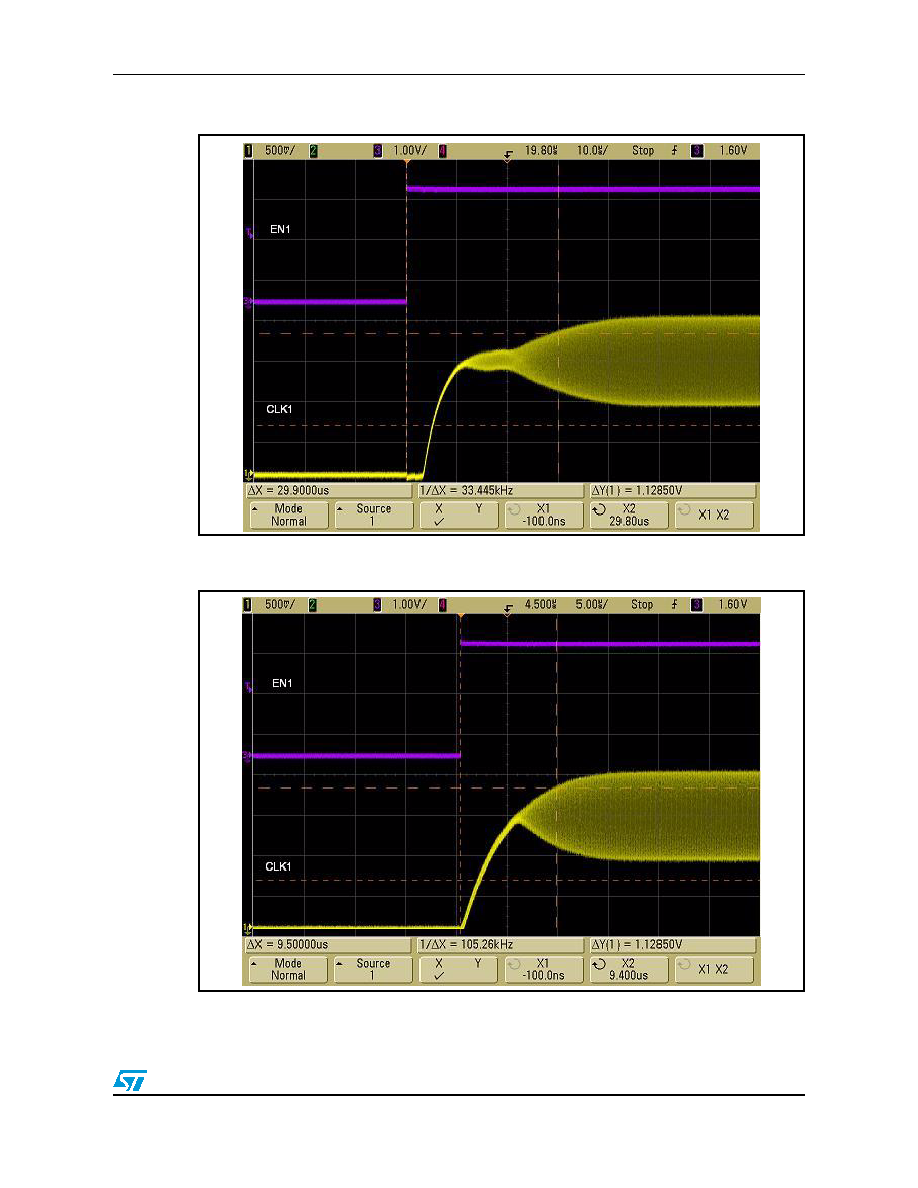Click EN1 label in top scope capture
Screen dimensions: 918x1188
click(x=280, y=230)
